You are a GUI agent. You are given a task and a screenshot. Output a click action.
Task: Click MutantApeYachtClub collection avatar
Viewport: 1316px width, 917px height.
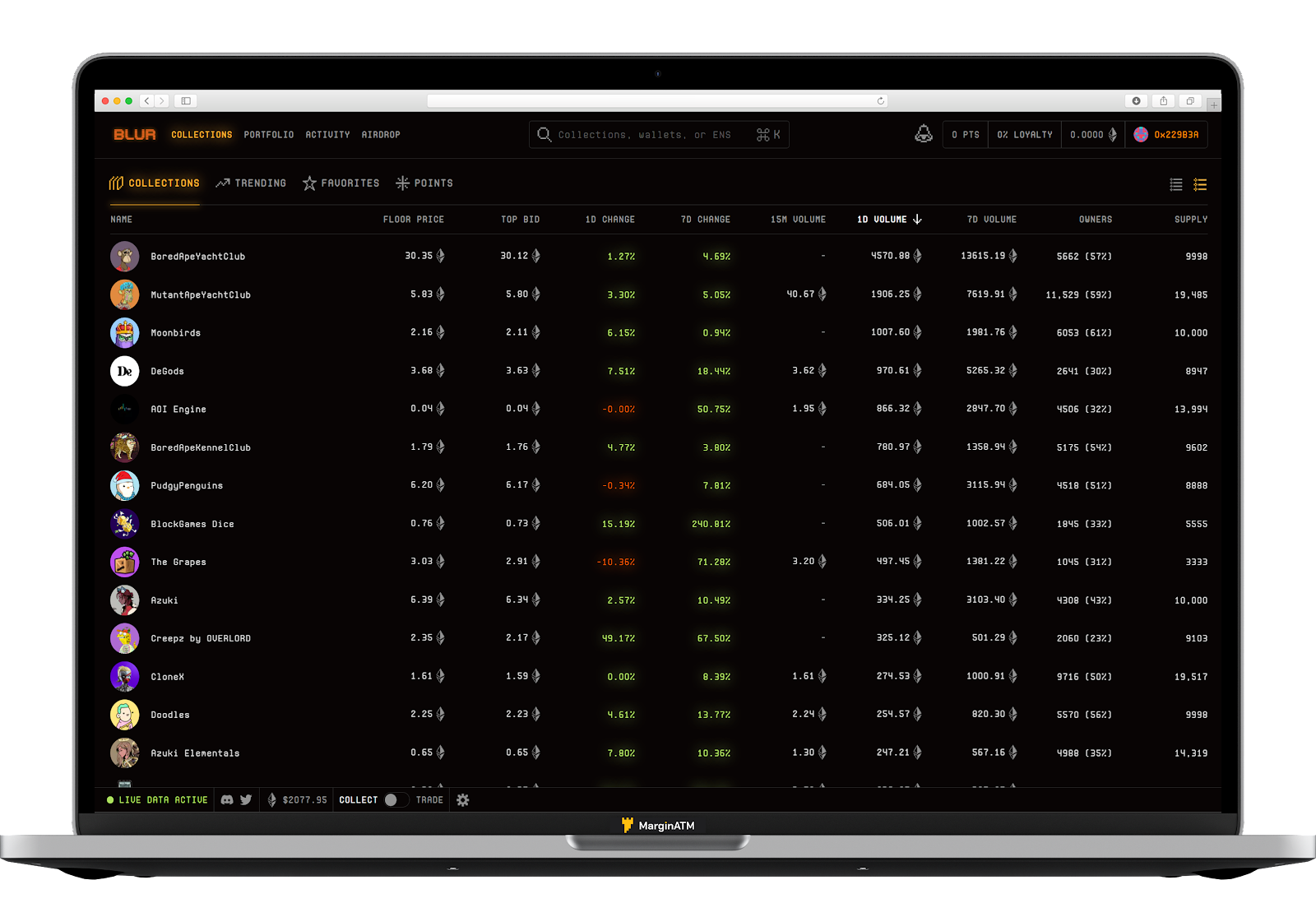pos(125,294)
